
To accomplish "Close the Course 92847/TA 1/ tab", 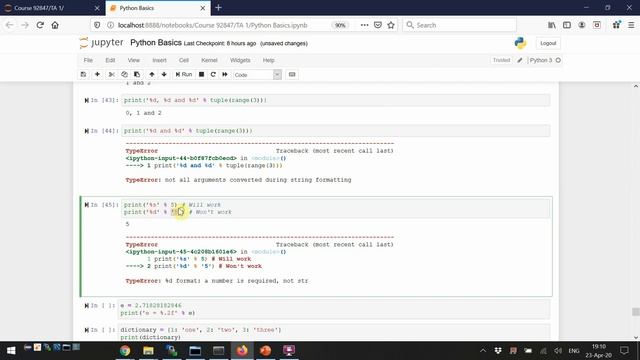I will [x=97, y=8].
